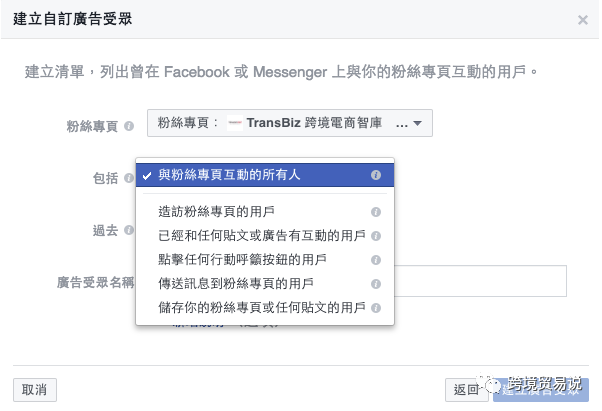Click the 廣告受眾名稱 text input field
This screenshot has height=411, width=602.
click(x=480, y=281)
